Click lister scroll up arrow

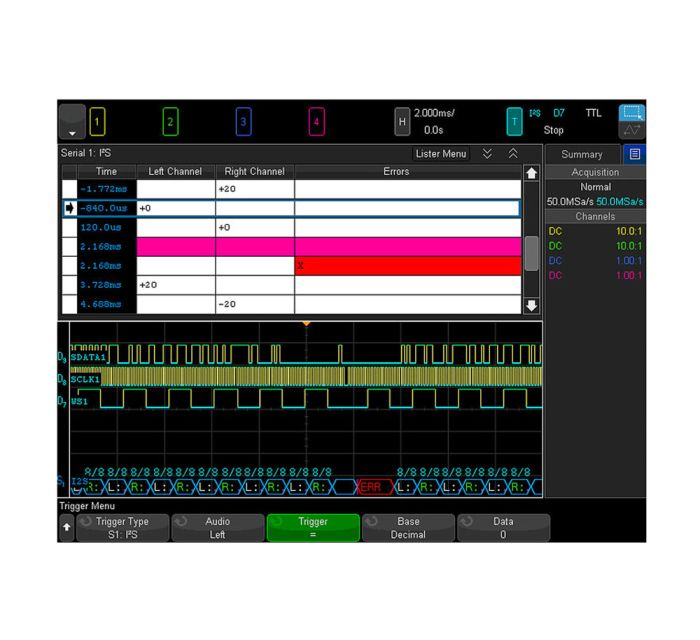(531, 173)
